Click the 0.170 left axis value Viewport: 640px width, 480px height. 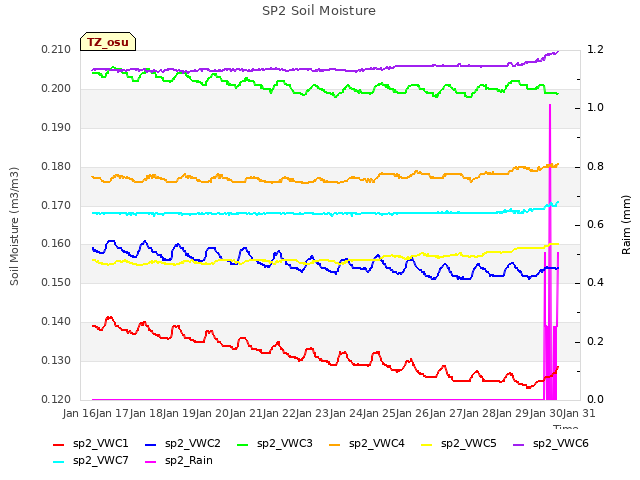pyautogui.click(x=56, y=205)
